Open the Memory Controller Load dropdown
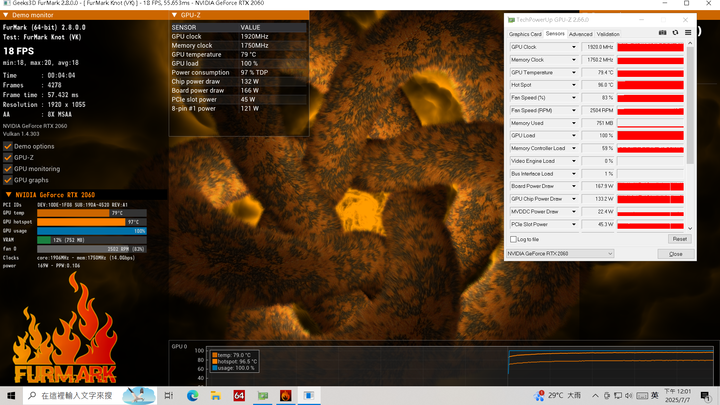720x405 pixels. (x=574, y=148)
